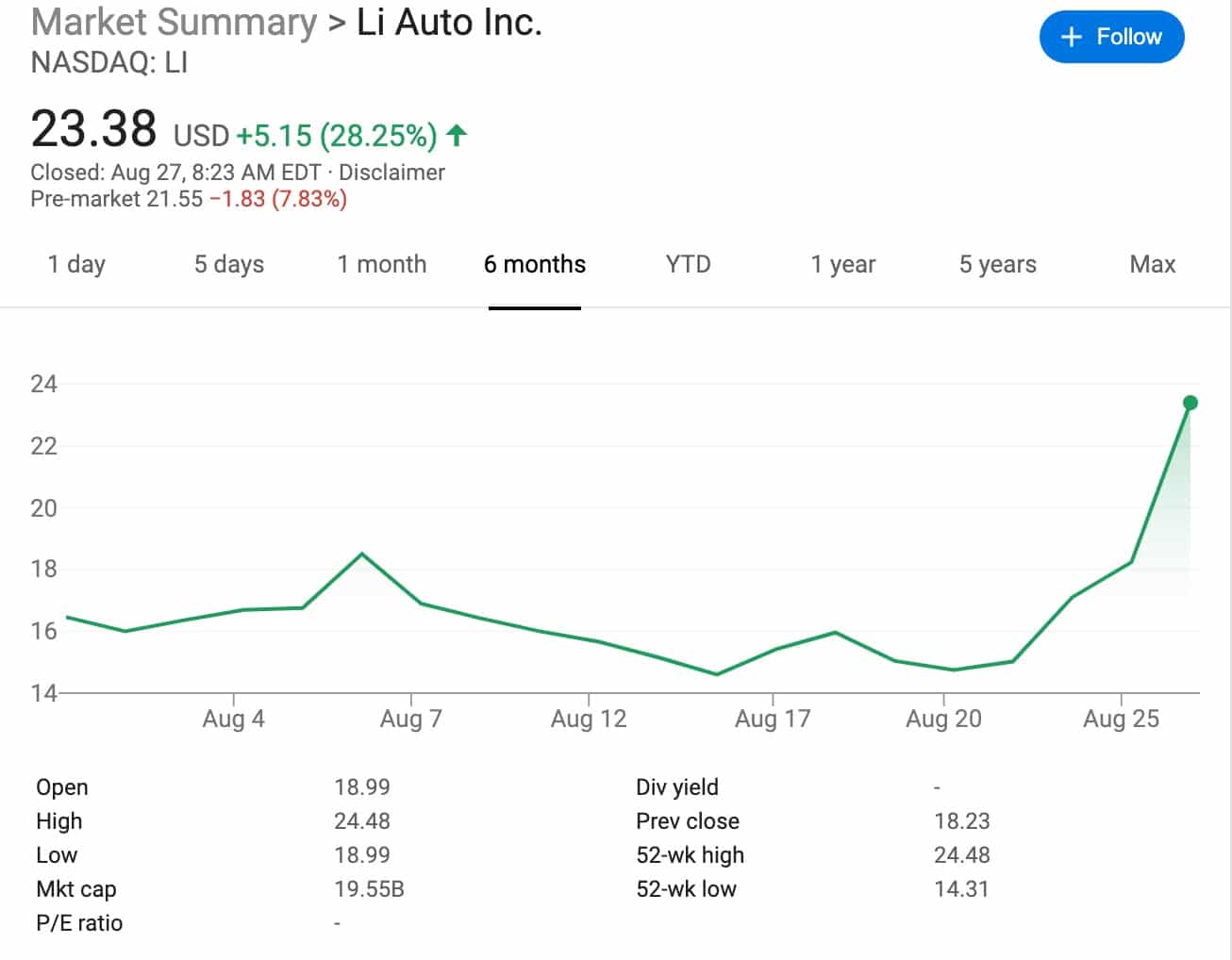
Task: Click the green endpoint dot on the chart
Action: tap(1190, 403)
